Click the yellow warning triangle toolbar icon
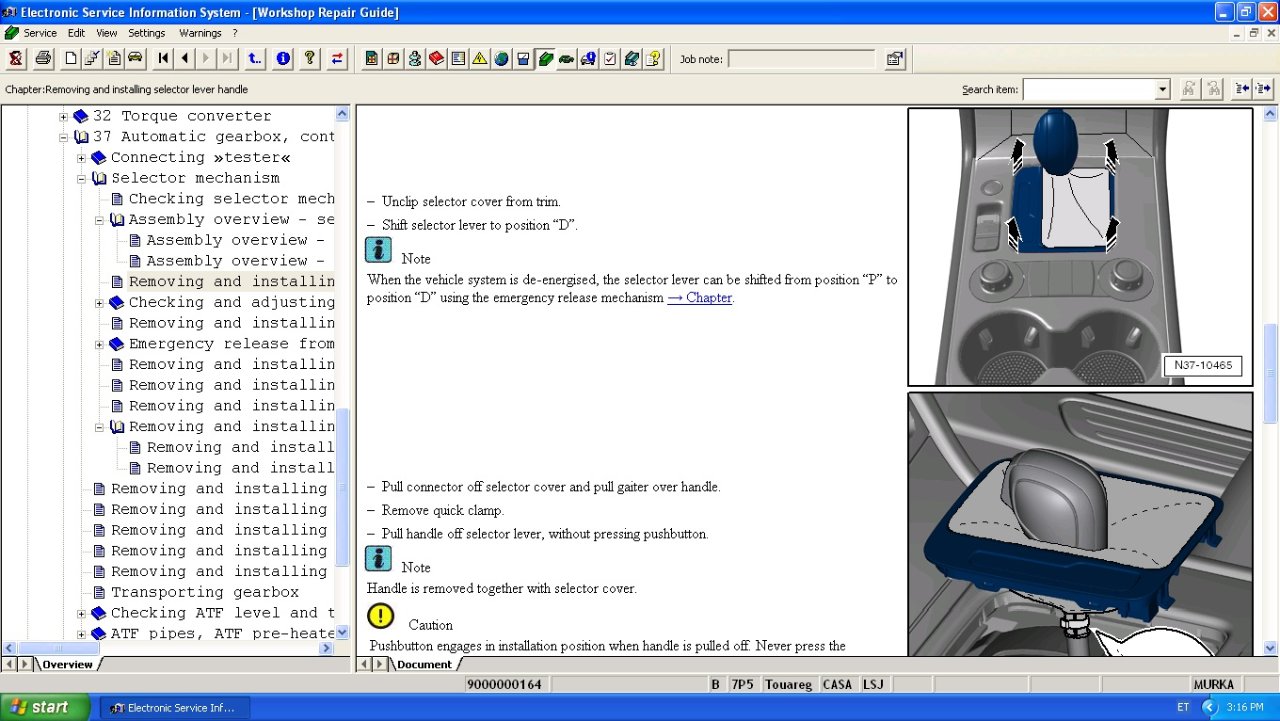 (480, 59)
